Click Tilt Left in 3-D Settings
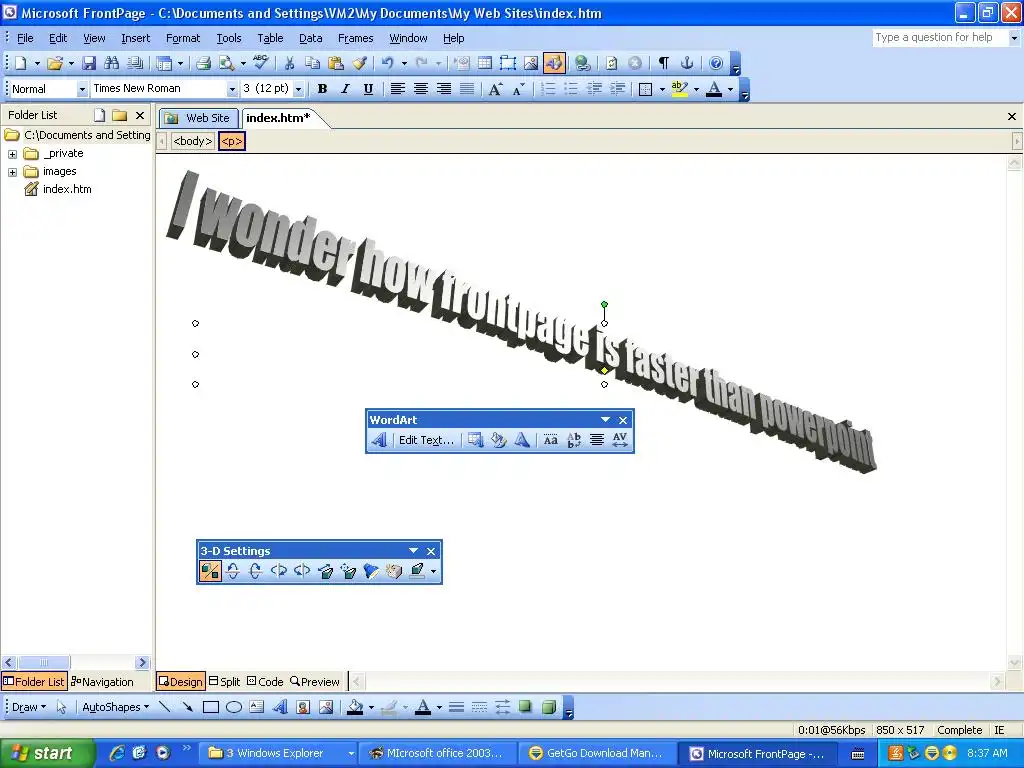Screen dimensions: 1024x768 pyautogui.click(x=279, y=571)
